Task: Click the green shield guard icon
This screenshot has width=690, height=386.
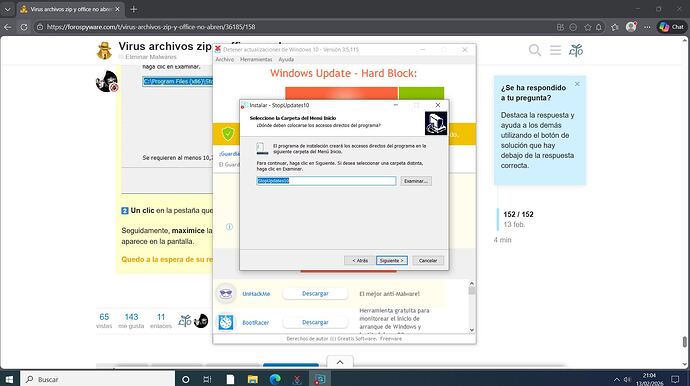Action: point(228,133)
